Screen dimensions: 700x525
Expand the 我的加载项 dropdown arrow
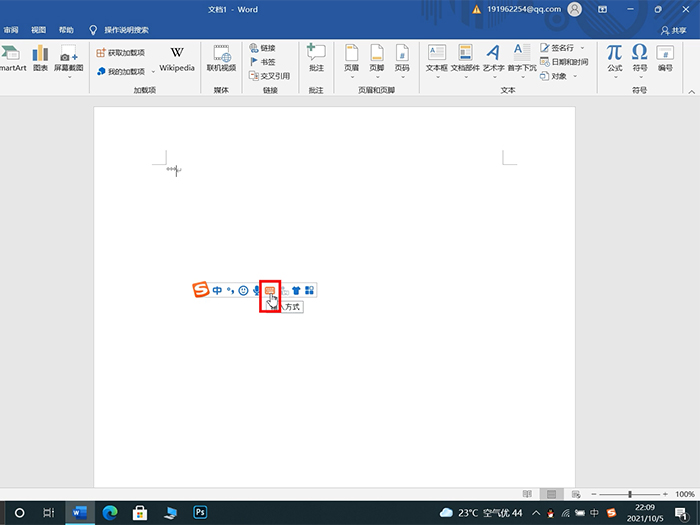pos(153,71)
